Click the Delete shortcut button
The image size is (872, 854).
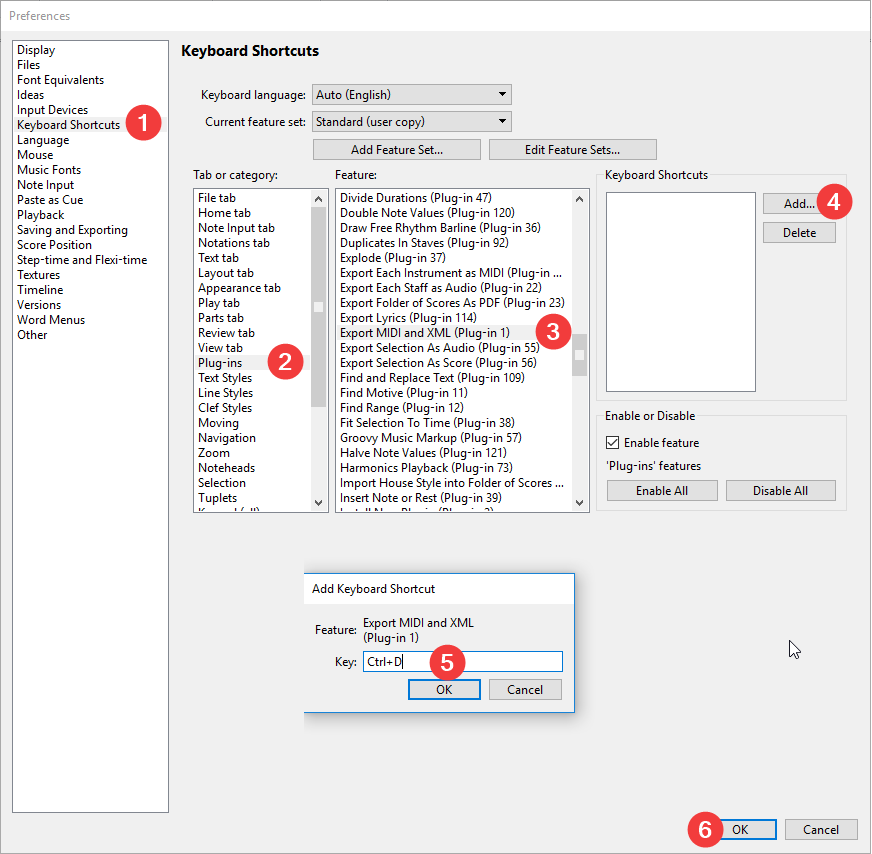[799, 233]
